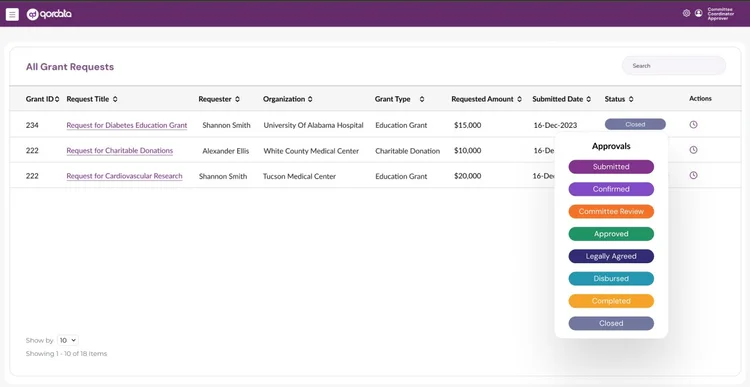Click Showing 1 - 10 of 18 items text
750x387 pixels.
[x=66, y=354]
